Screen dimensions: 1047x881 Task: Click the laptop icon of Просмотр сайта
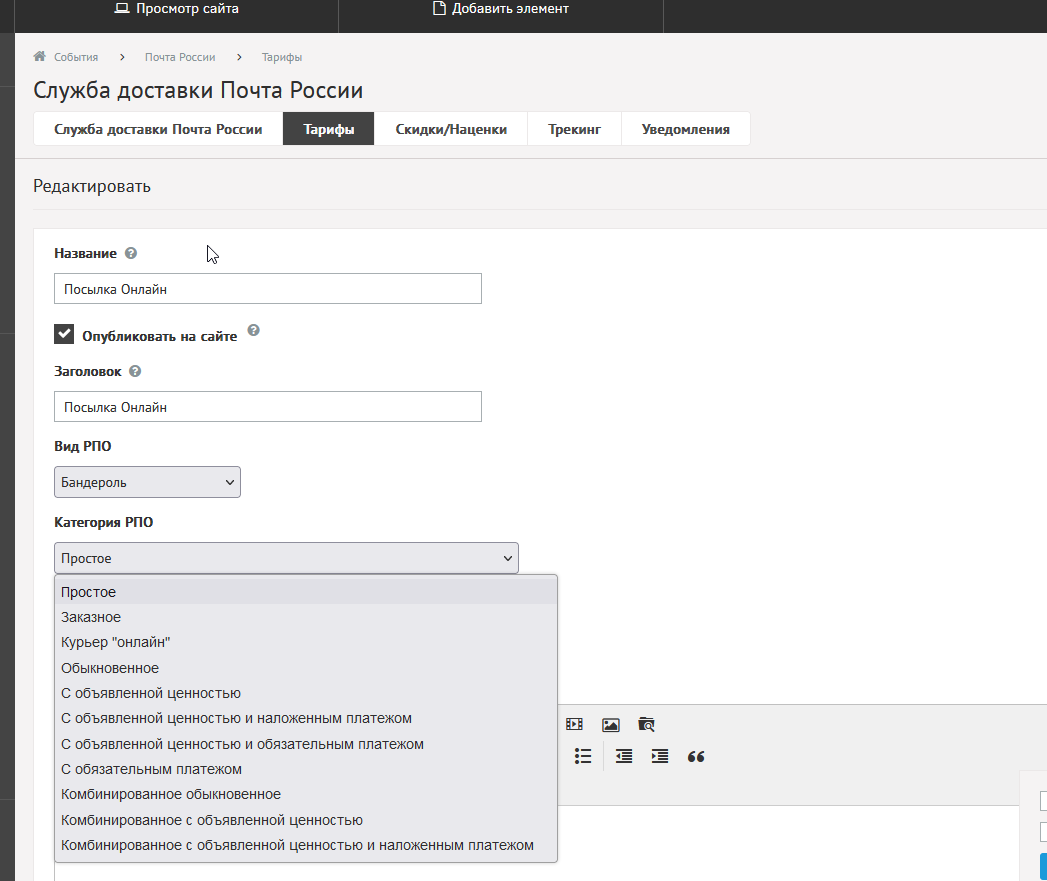(x=122, y=9)
